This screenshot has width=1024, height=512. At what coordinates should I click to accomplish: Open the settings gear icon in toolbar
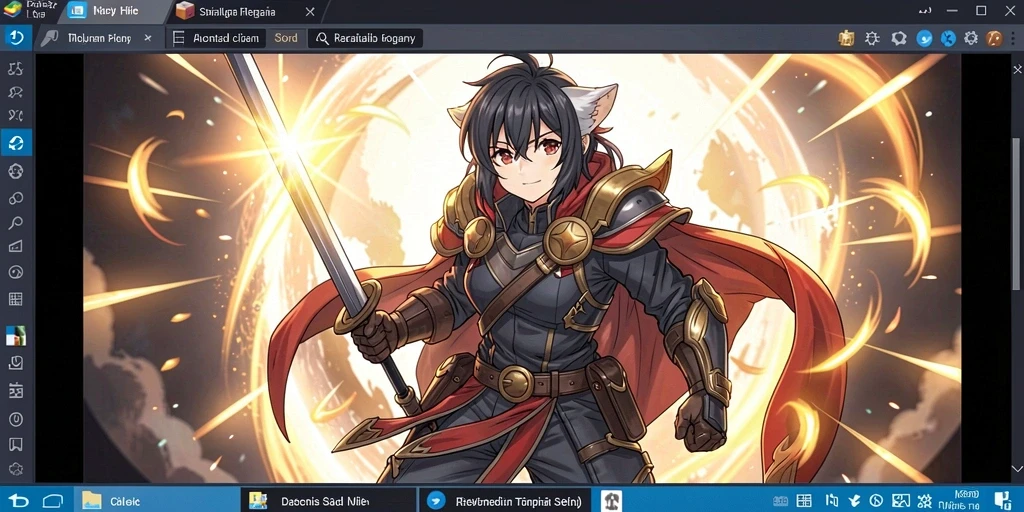[970, 38]
